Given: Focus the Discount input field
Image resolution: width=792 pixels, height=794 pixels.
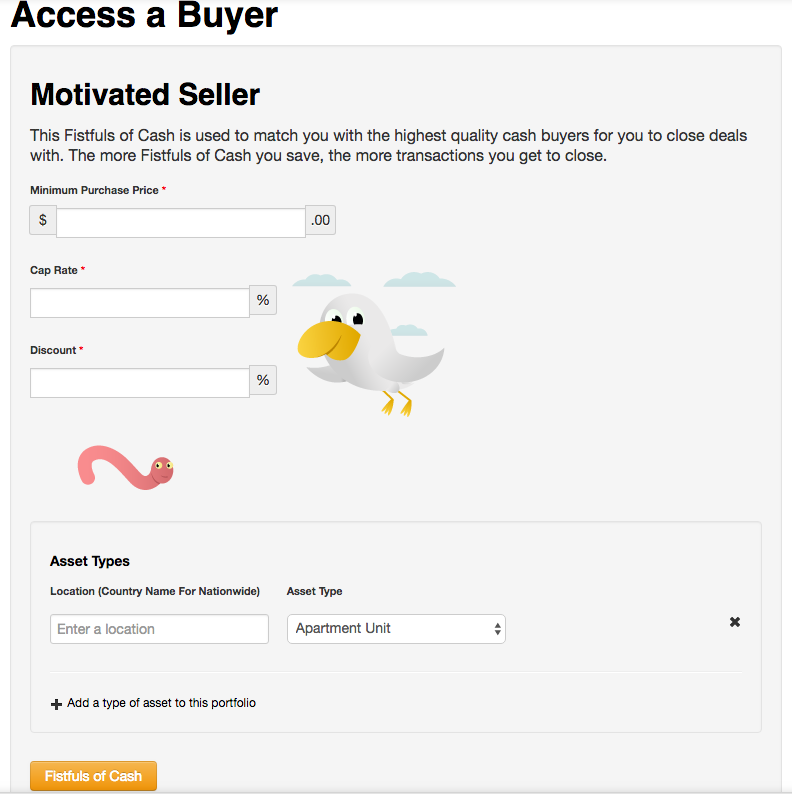Looking at the screenshot, I should [x=140, y=383].
